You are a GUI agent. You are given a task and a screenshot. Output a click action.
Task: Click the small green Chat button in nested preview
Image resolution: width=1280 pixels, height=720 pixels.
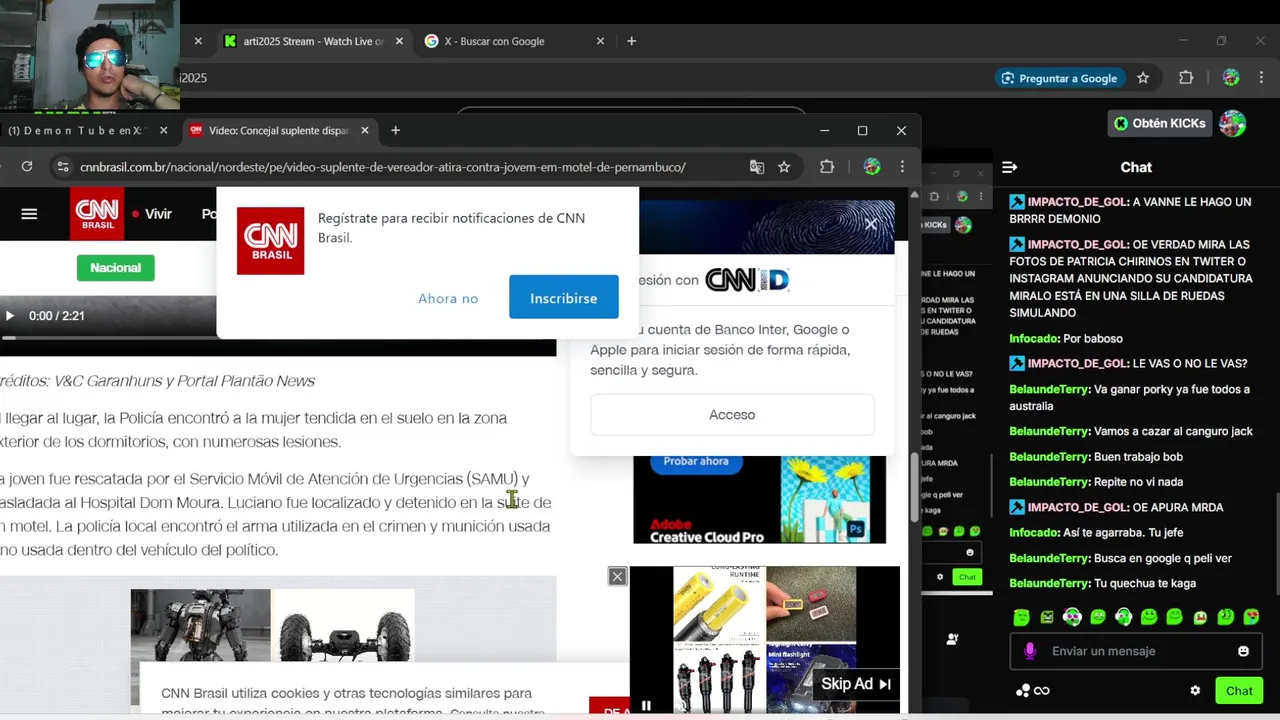pyautogui.click(x=966, y=577)
